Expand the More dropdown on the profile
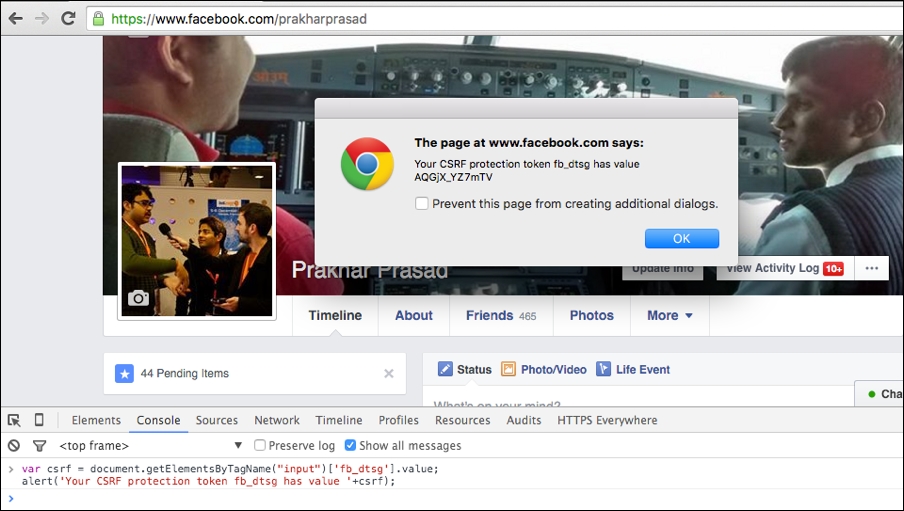The width and height of the screenshot is (904, 511). [669, 315]
